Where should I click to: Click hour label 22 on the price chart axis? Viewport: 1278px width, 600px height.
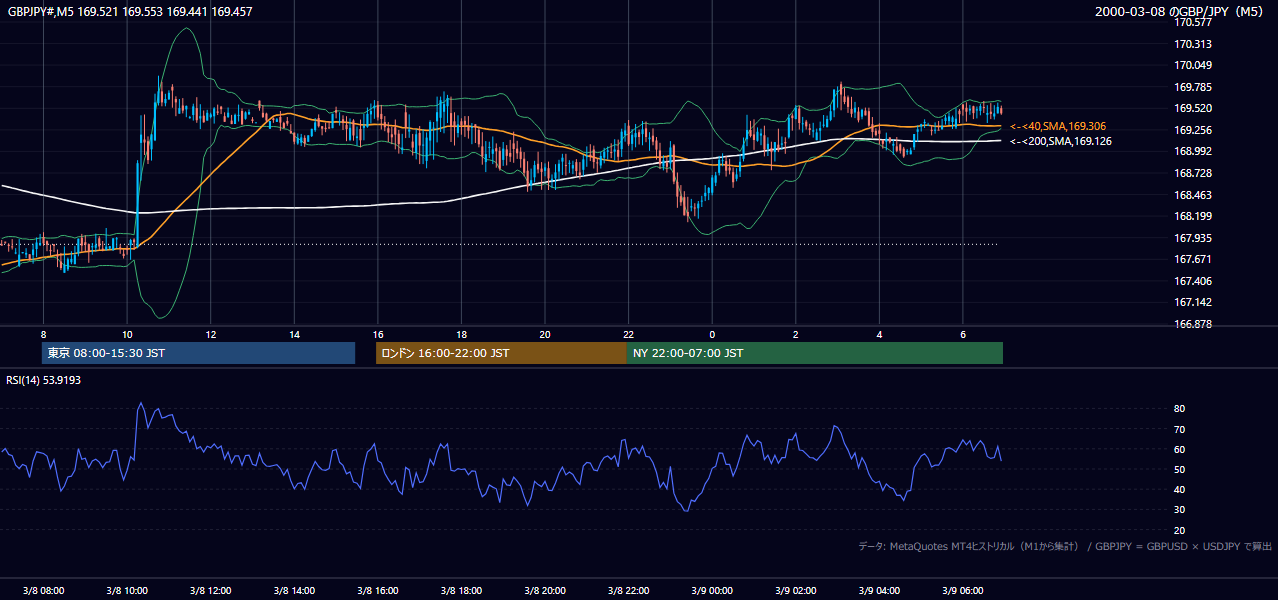(x=628, y=334)
